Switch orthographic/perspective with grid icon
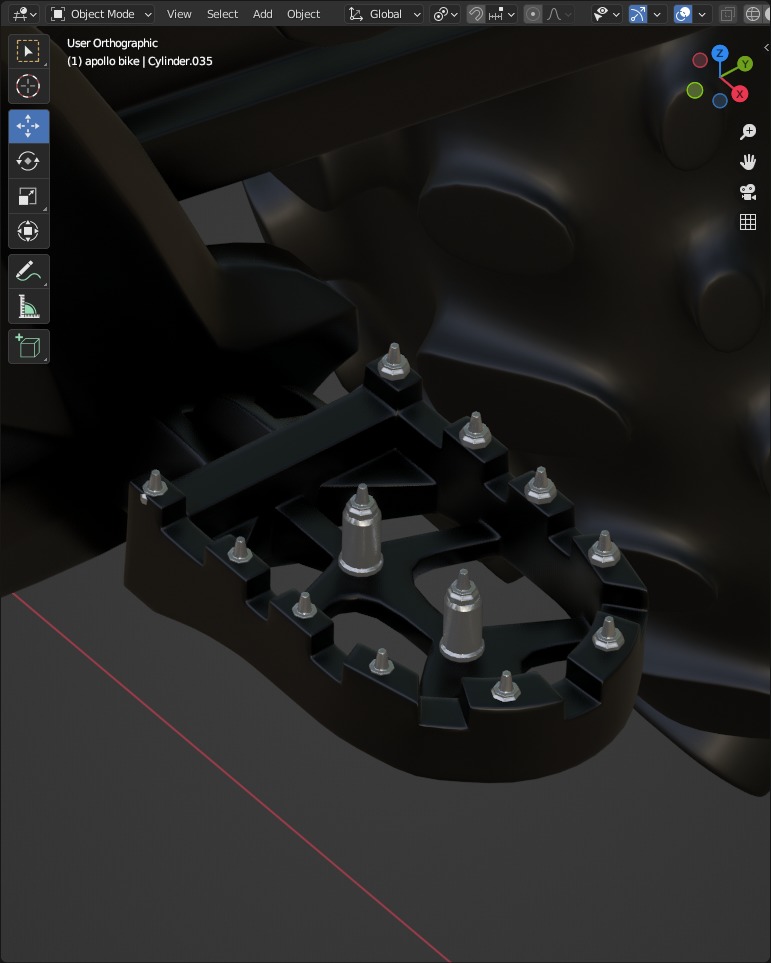Image resolution: width=771 pixels, height=963 pixels. (748, 222)
